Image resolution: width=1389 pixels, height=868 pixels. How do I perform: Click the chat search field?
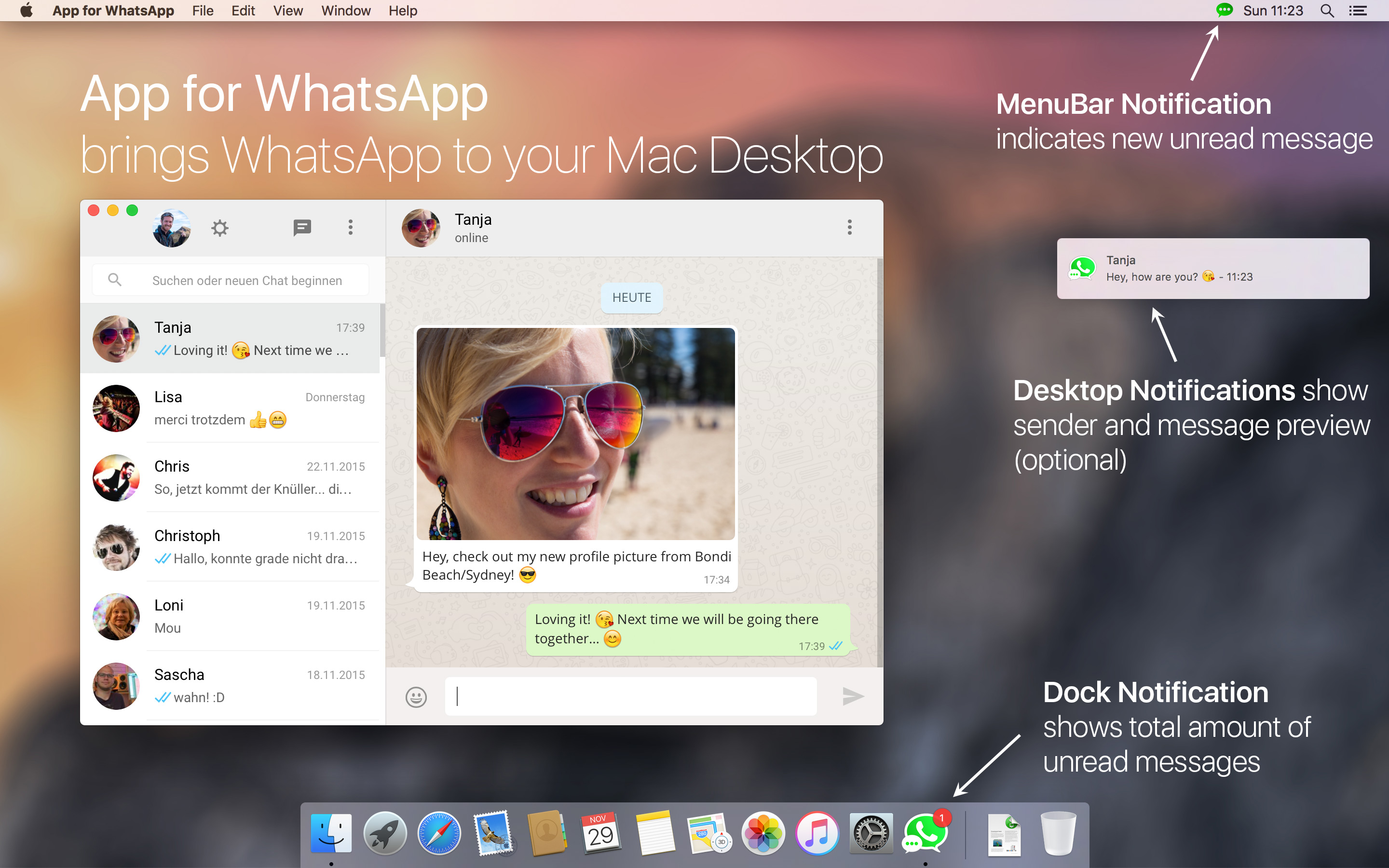247,280
